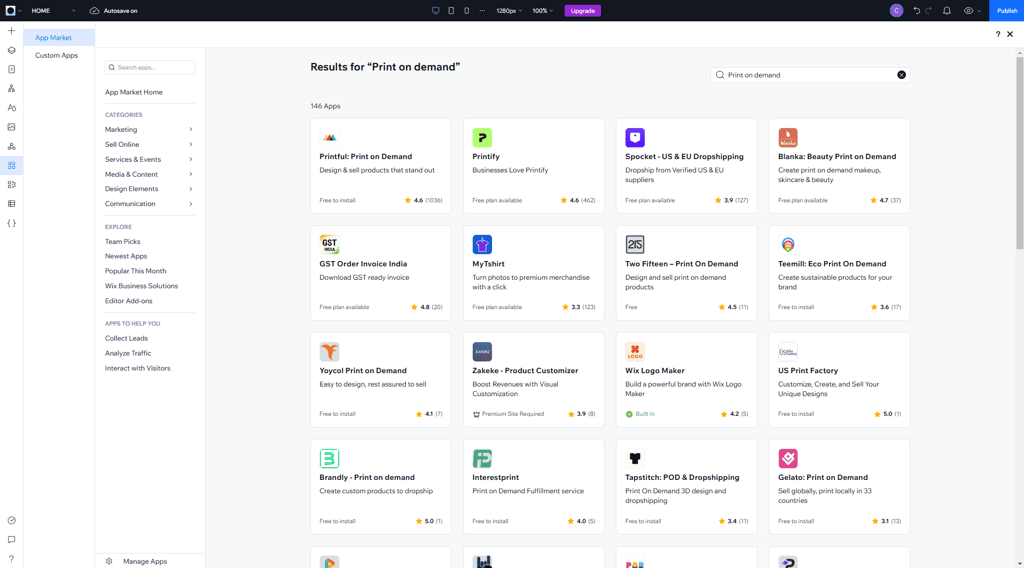1024x568 pixels.
Task: Open the GST Order Invoice India card
Action: coord(381,273)
